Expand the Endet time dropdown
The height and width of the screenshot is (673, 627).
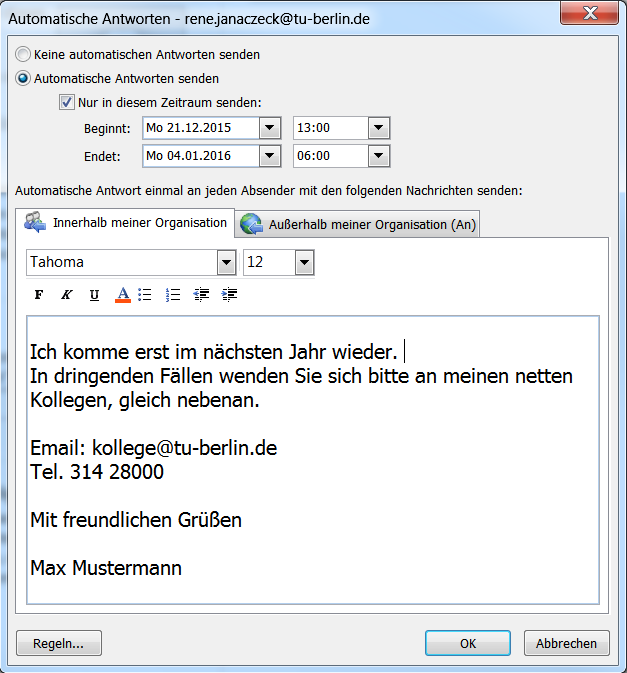coord(378,156)
